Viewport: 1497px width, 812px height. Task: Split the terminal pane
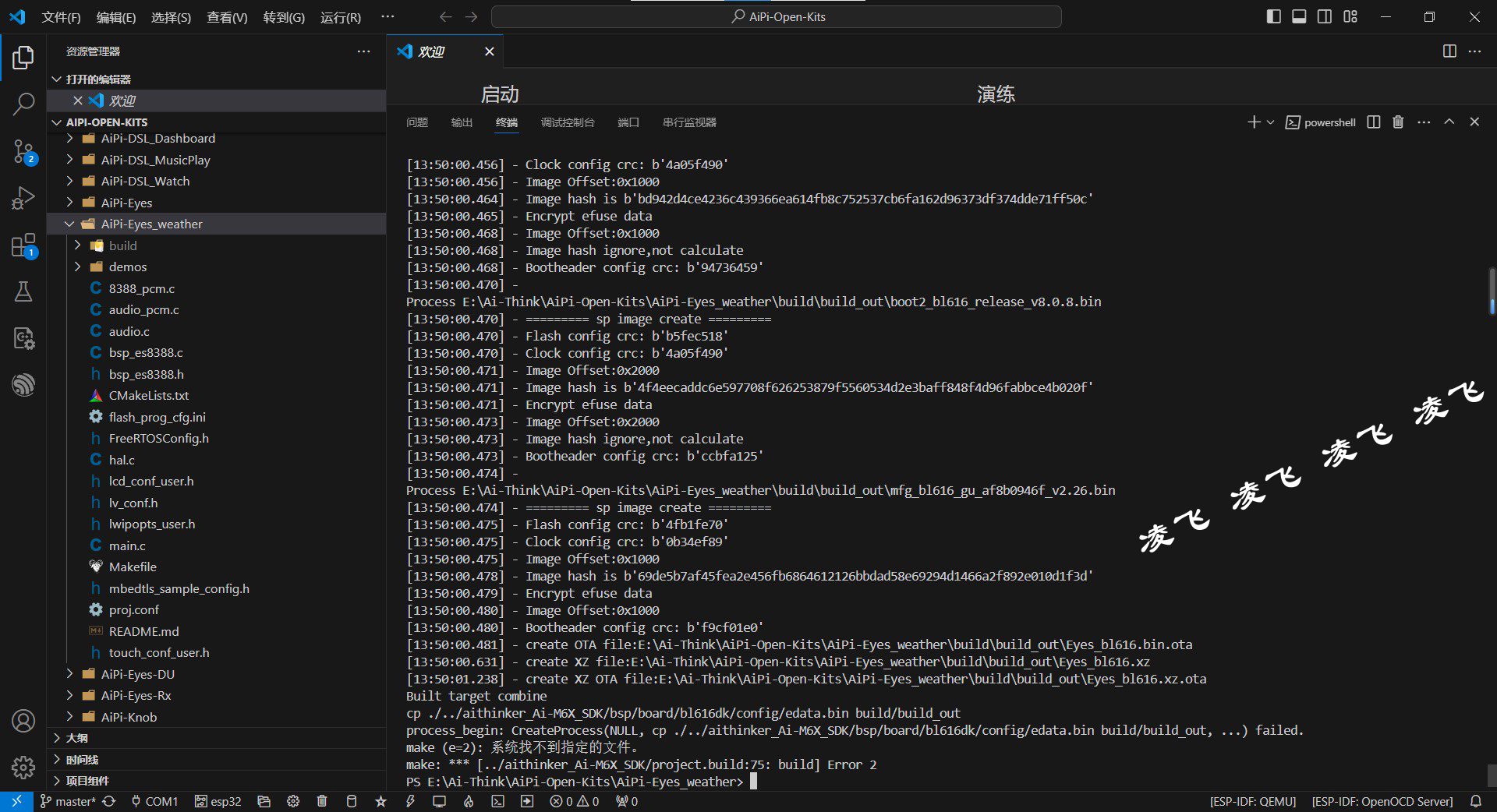[1374, 122]
